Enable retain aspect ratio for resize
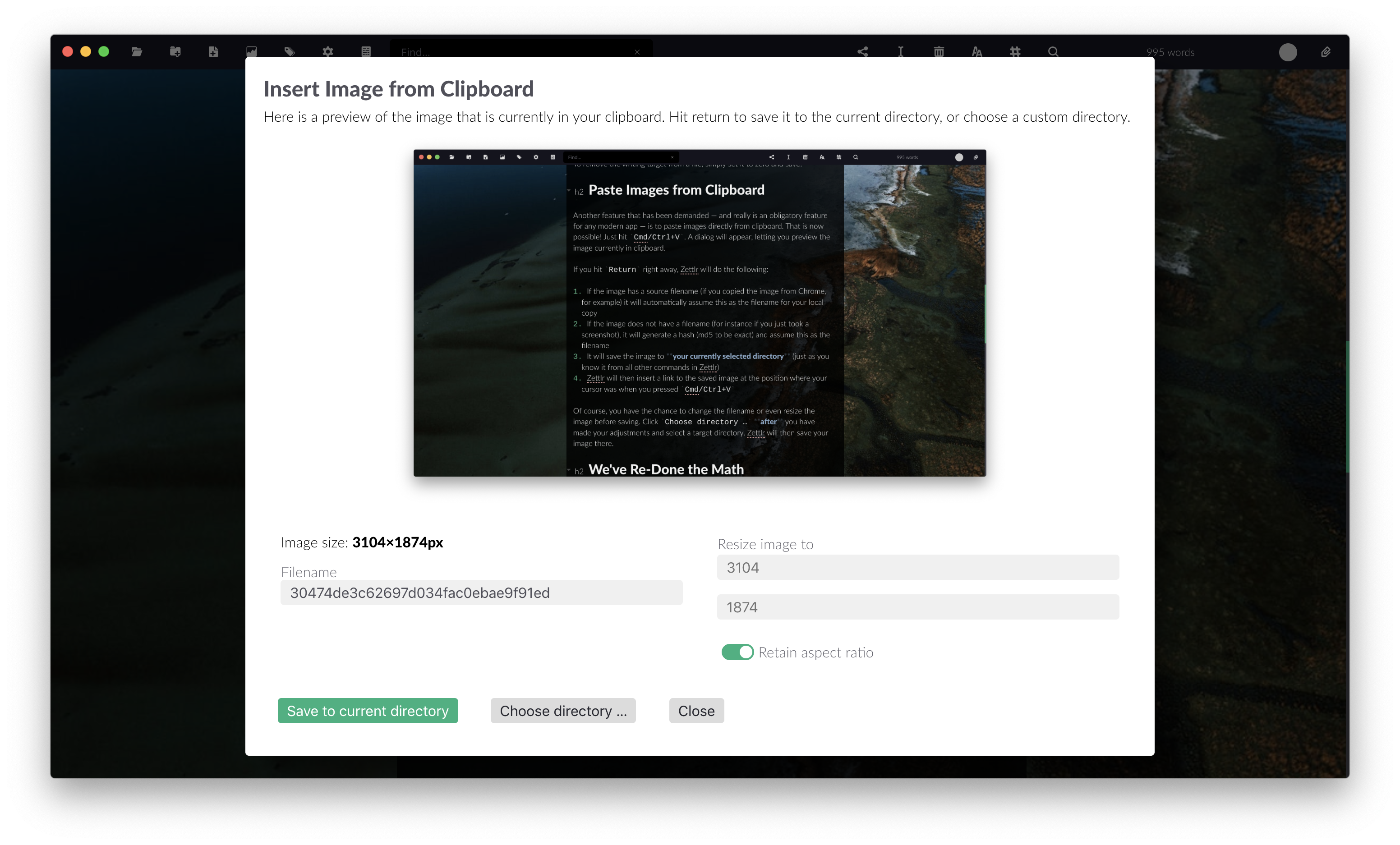The height and width of the screenshot is (845, 1400). point(738,651)
